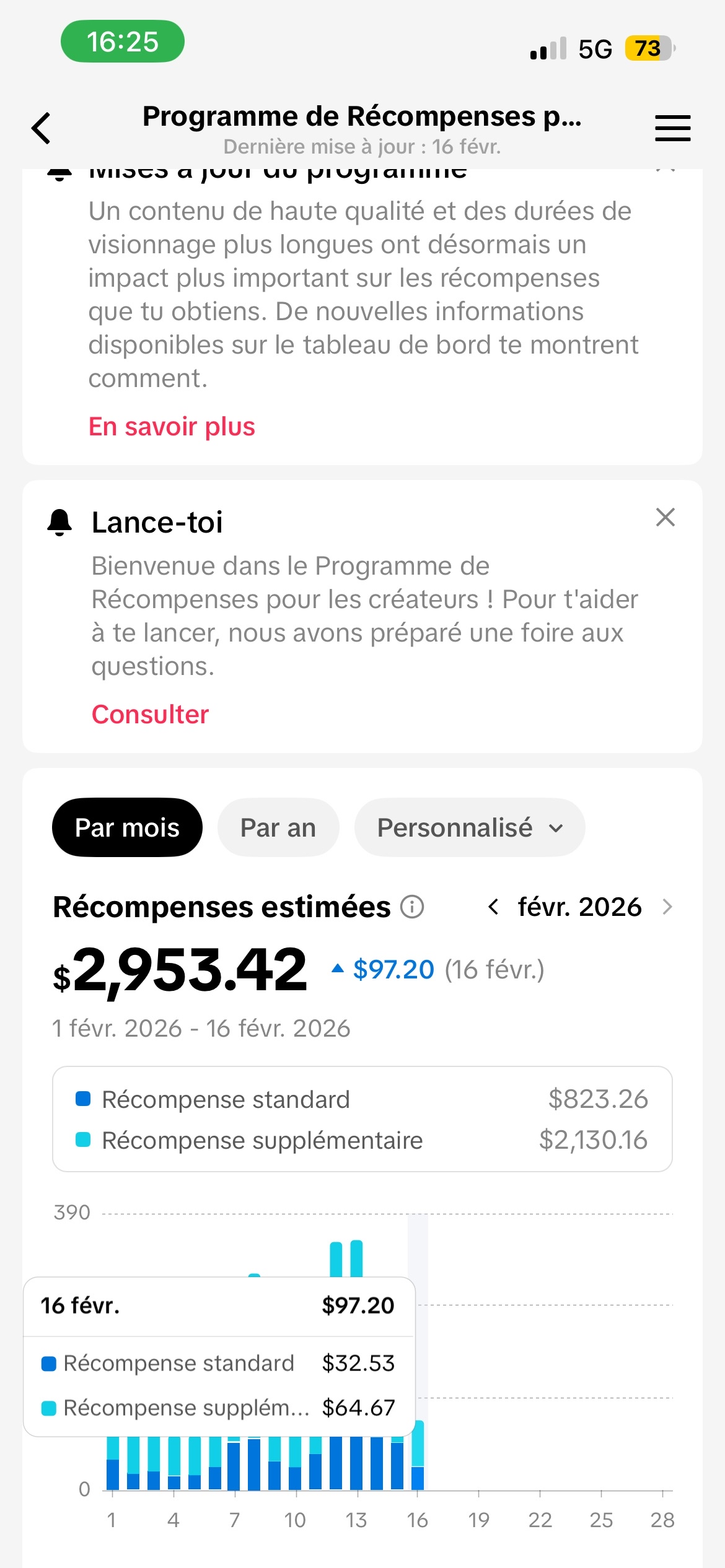The height and width of the screenshot is (1568, 725).
Task: Tap the battery level indicator
Action: [648, 48]
